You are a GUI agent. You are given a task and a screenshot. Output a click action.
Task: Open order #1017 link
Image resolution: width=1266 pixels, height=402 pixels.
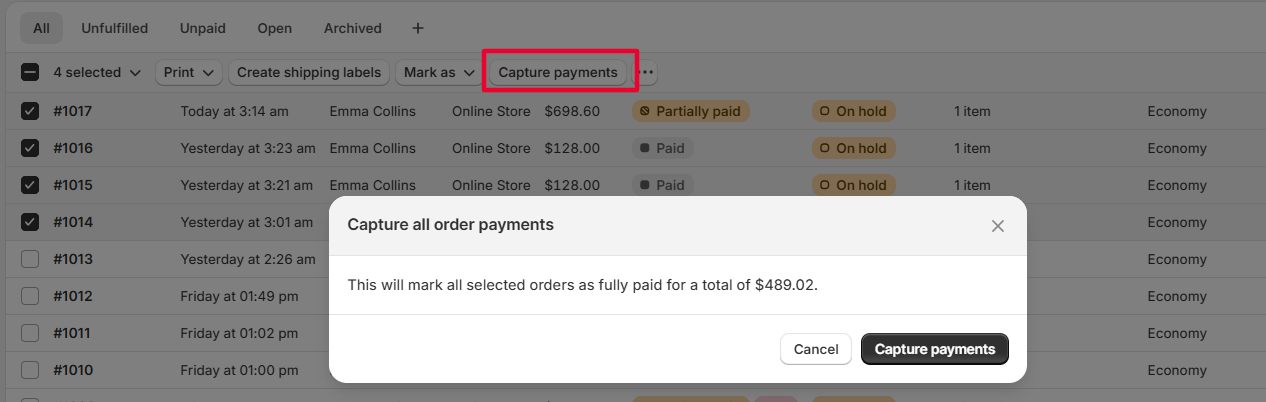click(72, 111)
